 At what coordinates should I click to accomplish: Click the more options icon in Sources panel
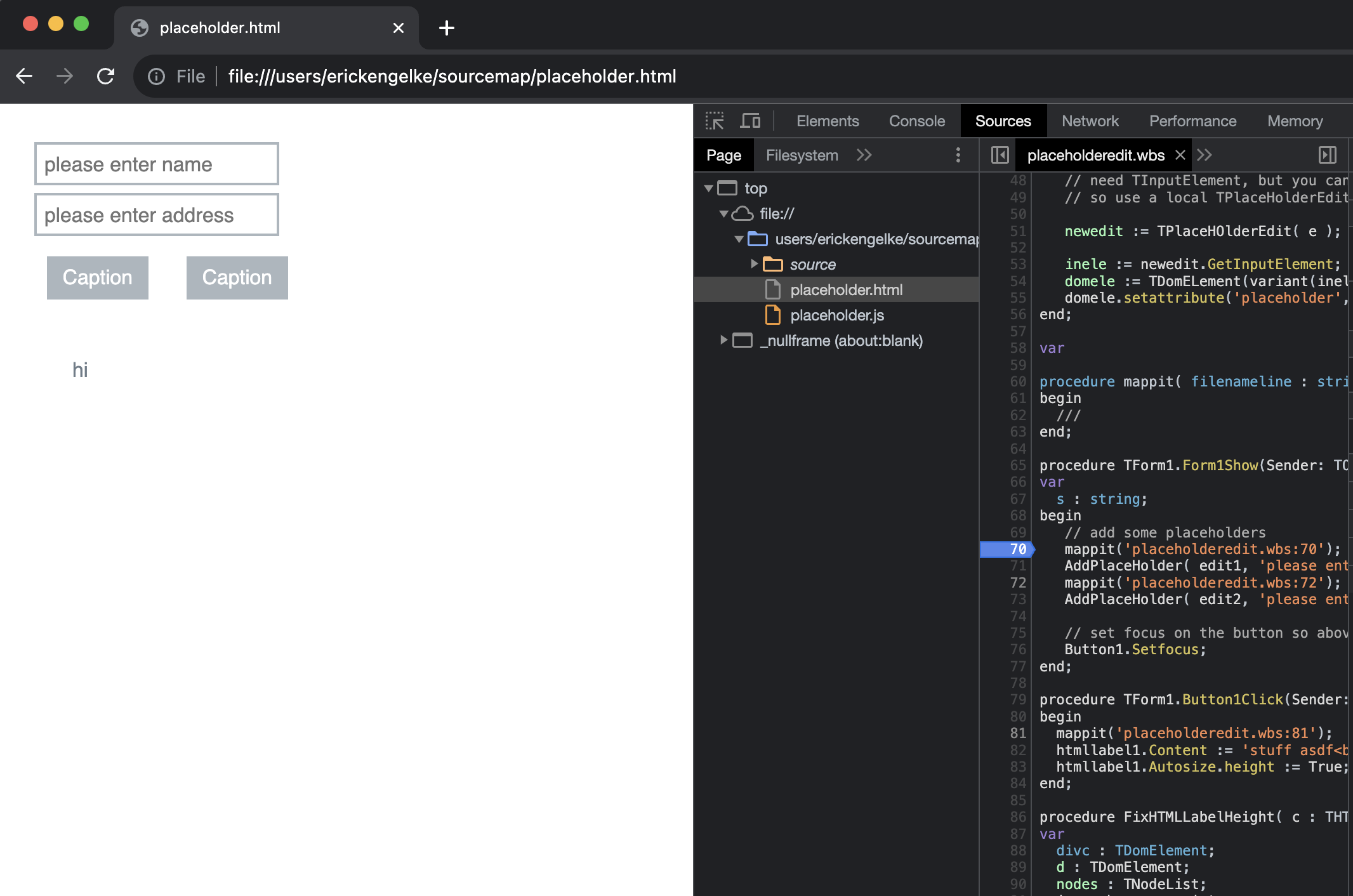(x=958, y=154)
